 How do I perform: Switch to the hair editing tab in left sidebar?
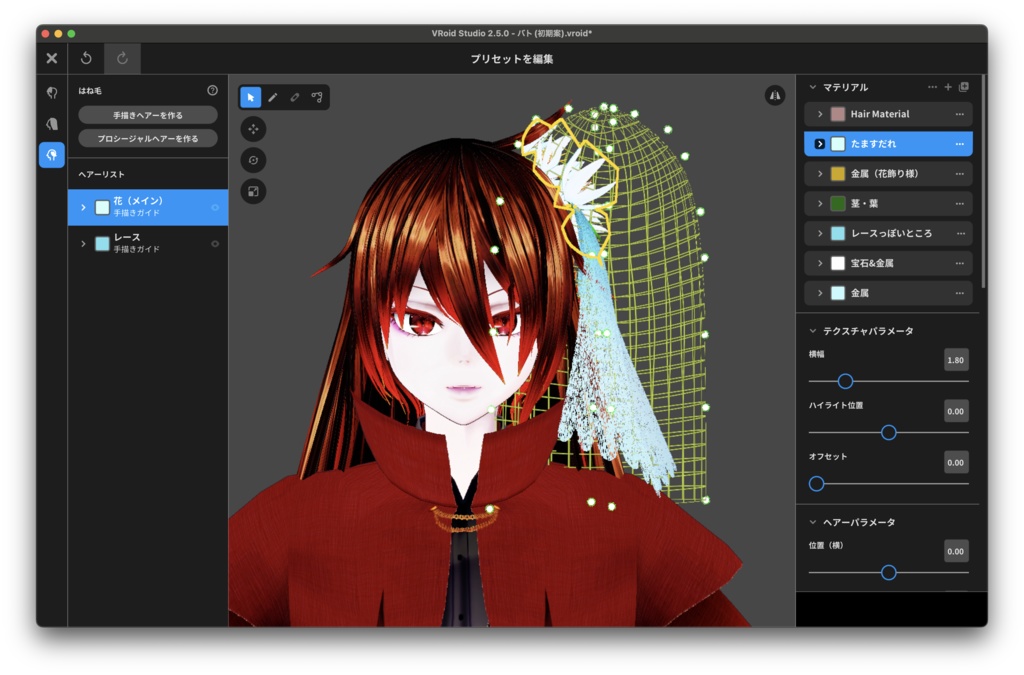(x=52, y=155)
